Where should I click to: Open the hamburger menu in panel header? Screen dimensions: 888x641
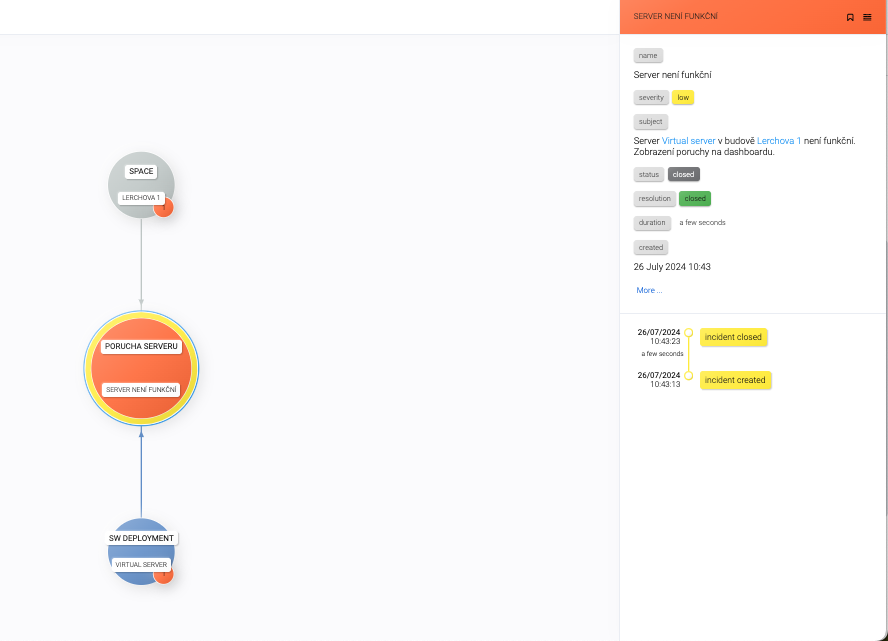[x=867, y=17]
